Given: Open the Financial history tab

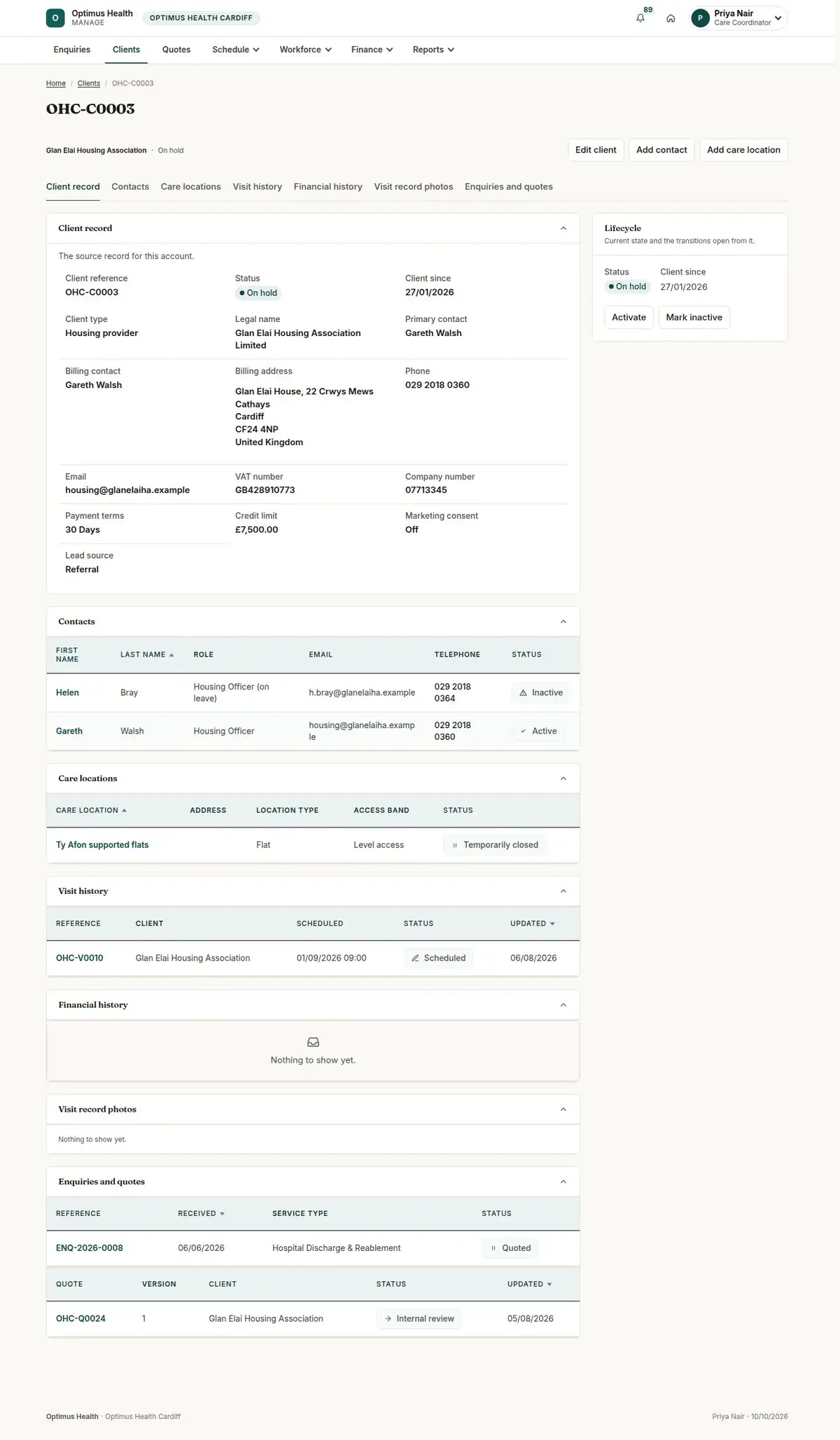Looking at the screenshot, I should tap(328, 187).
